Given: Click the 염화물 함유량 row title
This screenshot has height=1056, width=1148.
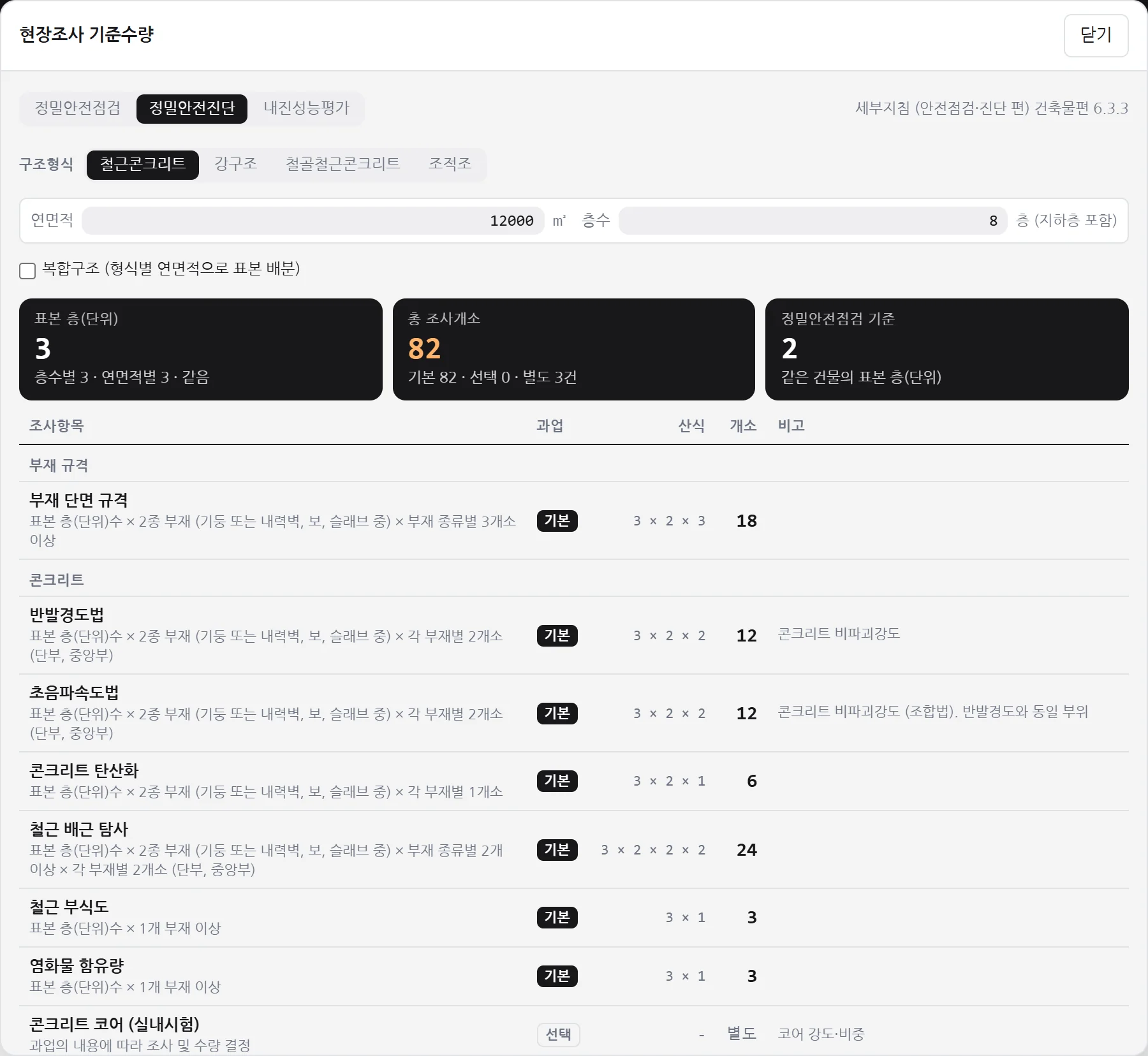Looking at the screenshot, I should tap(77, 965).
